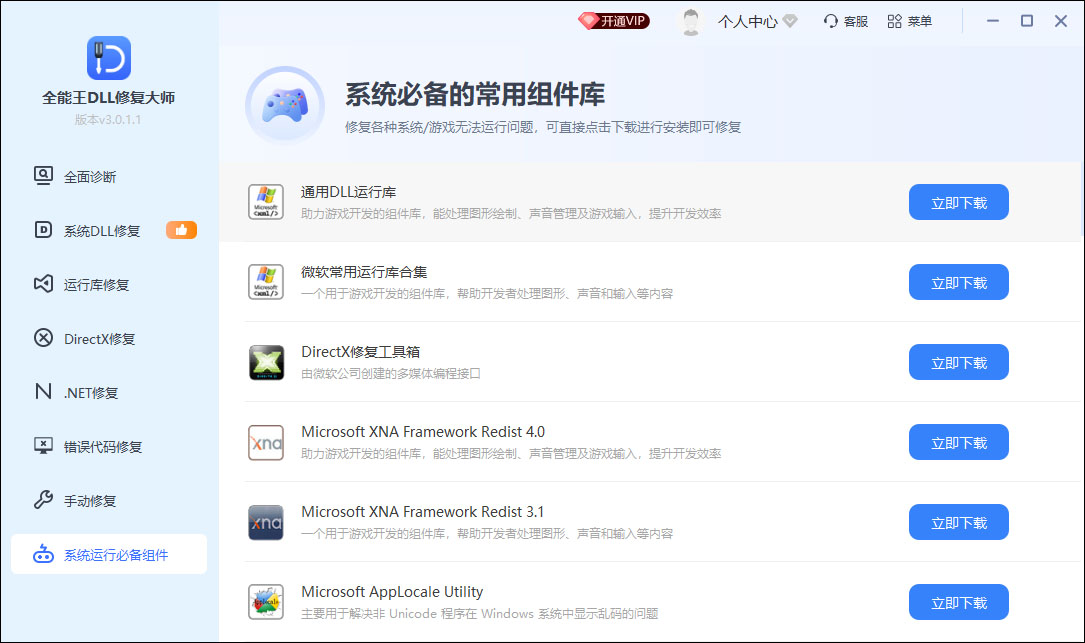Click the 运行库修复 Visual Studio icon

click(43, 283)
